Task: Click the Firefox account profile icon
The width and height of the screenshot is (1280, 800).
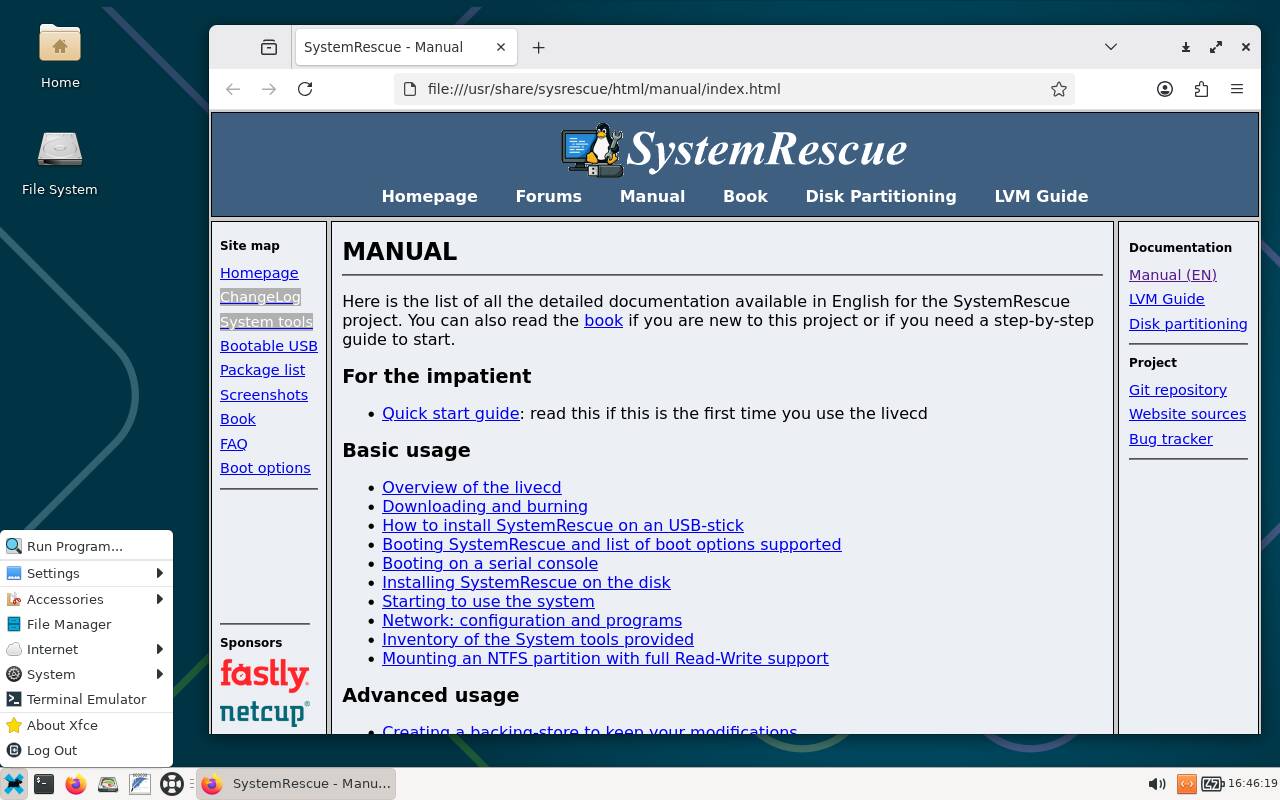Action: click(x=1165, y=89)
